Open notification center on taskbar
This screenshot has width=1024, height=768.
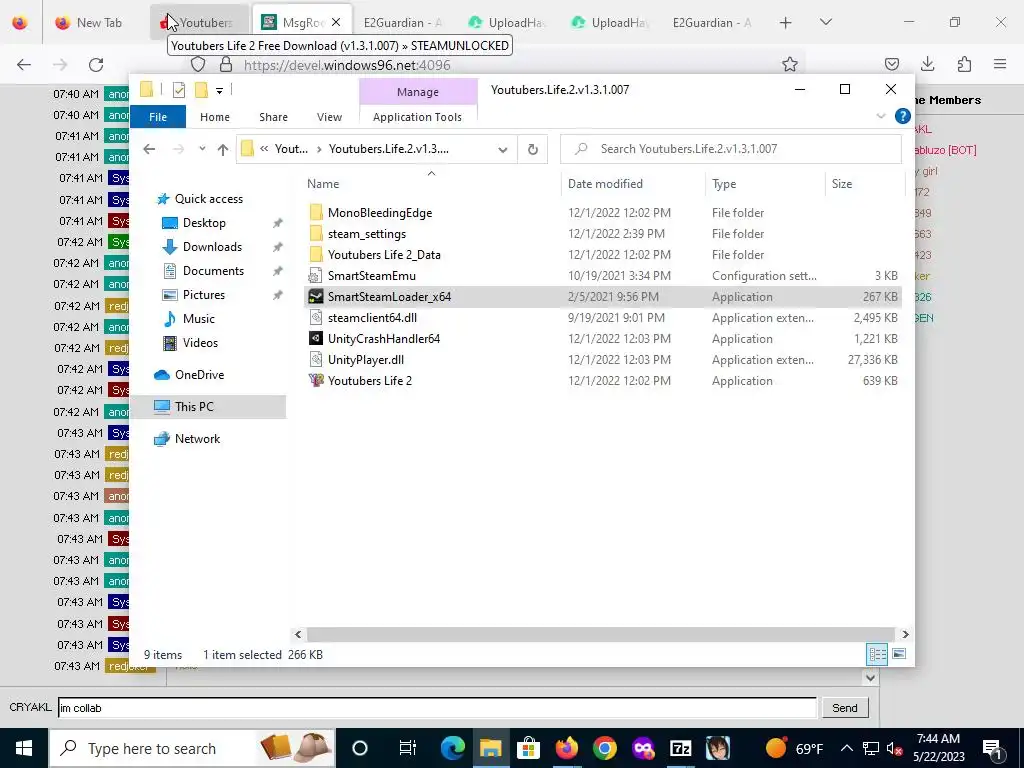click(993, 748)
